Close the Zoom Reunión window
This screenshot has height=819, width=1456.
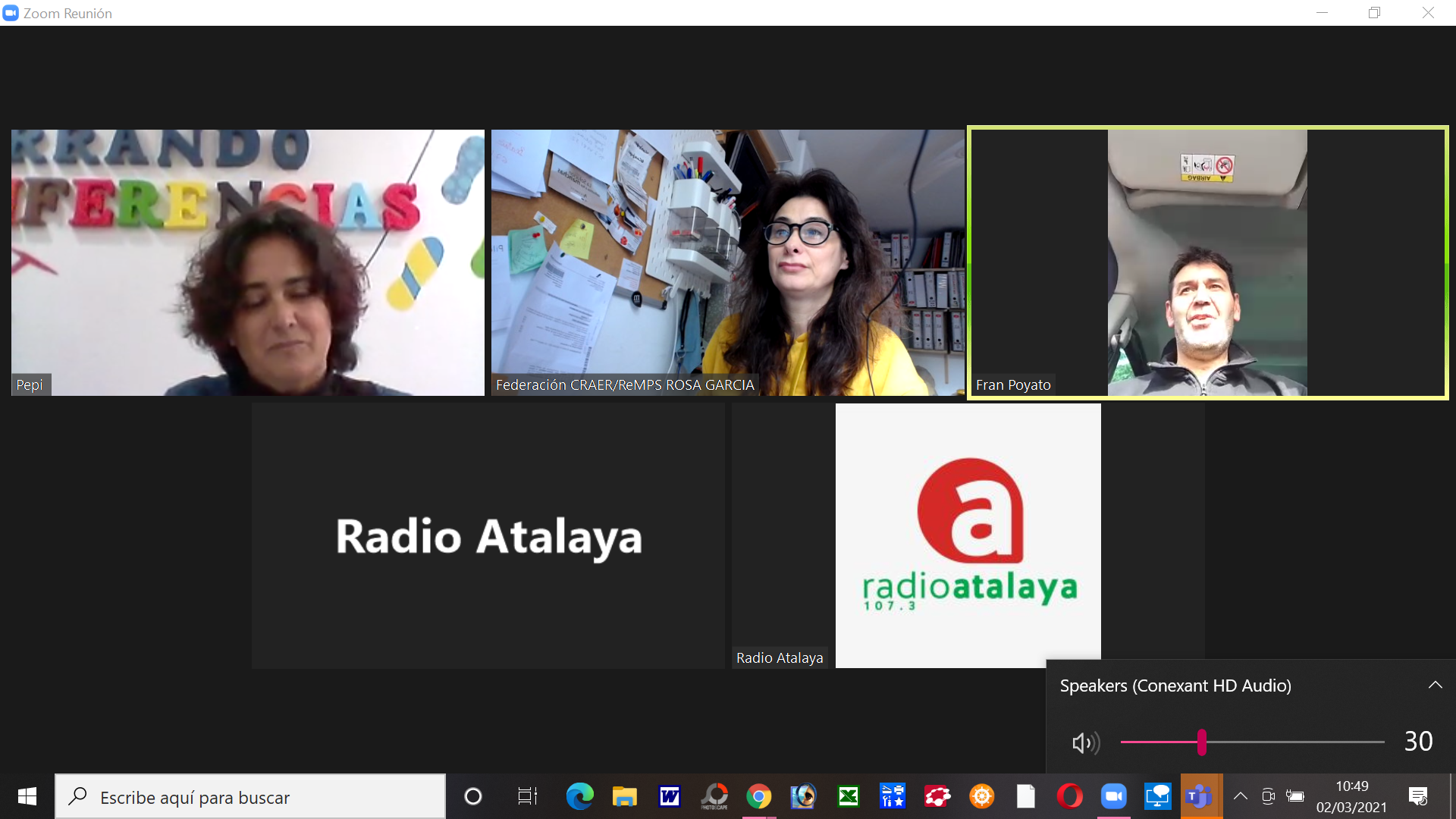(1427, 13)
